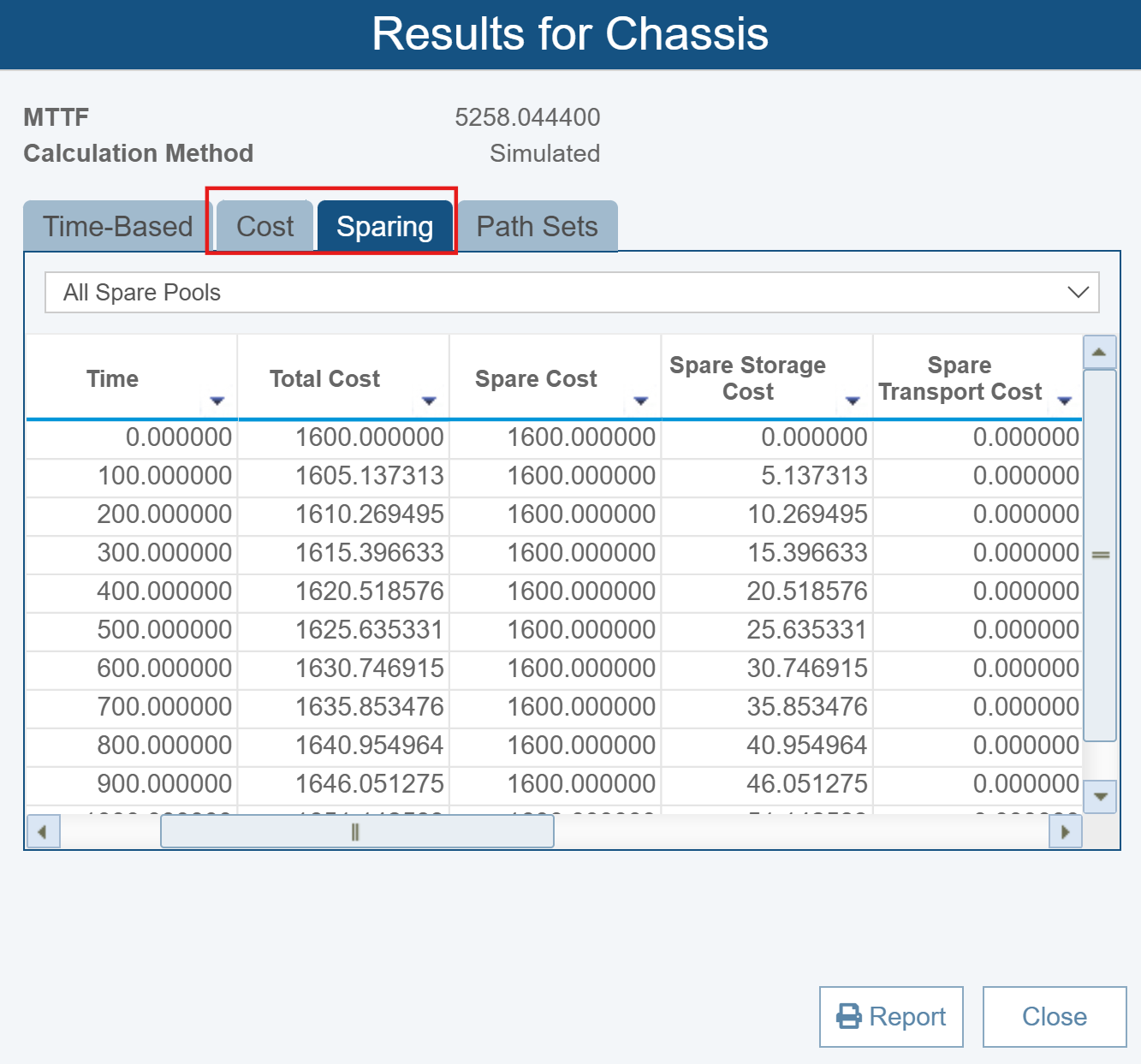Click the Spare Storage Cost column header
Image resolution: width=1141 pixels, height=1064 pixels.
click(x=747, y=377)
